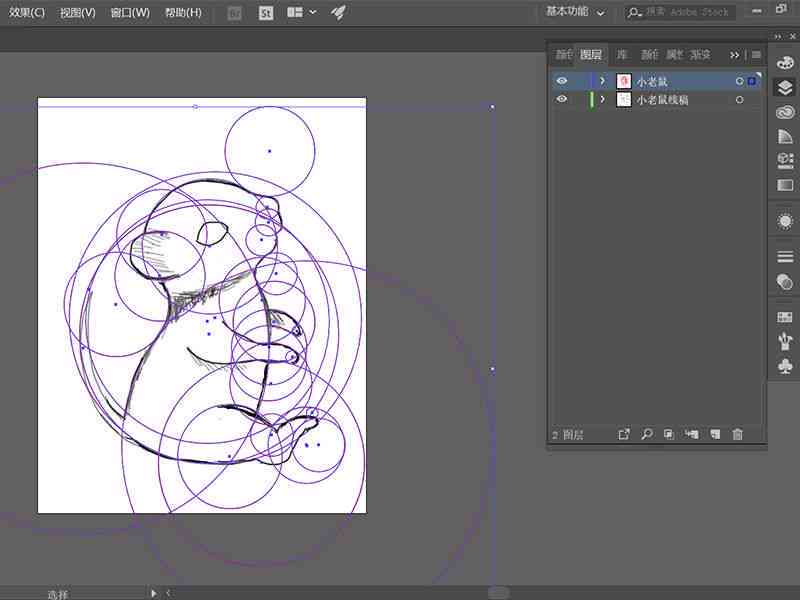Switch to the 渐变 tab

tap(700, 55)
